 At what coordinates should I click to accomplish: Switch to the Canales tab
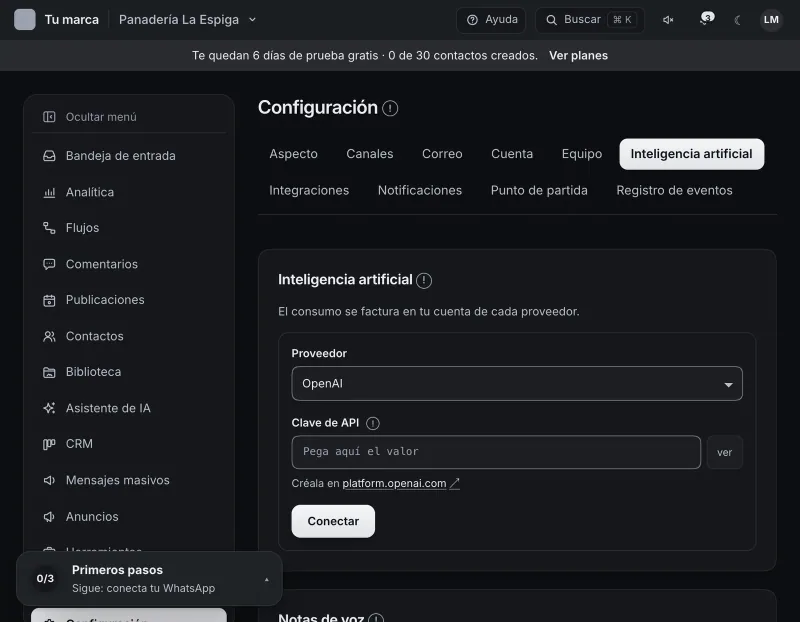tap(369, 154)
